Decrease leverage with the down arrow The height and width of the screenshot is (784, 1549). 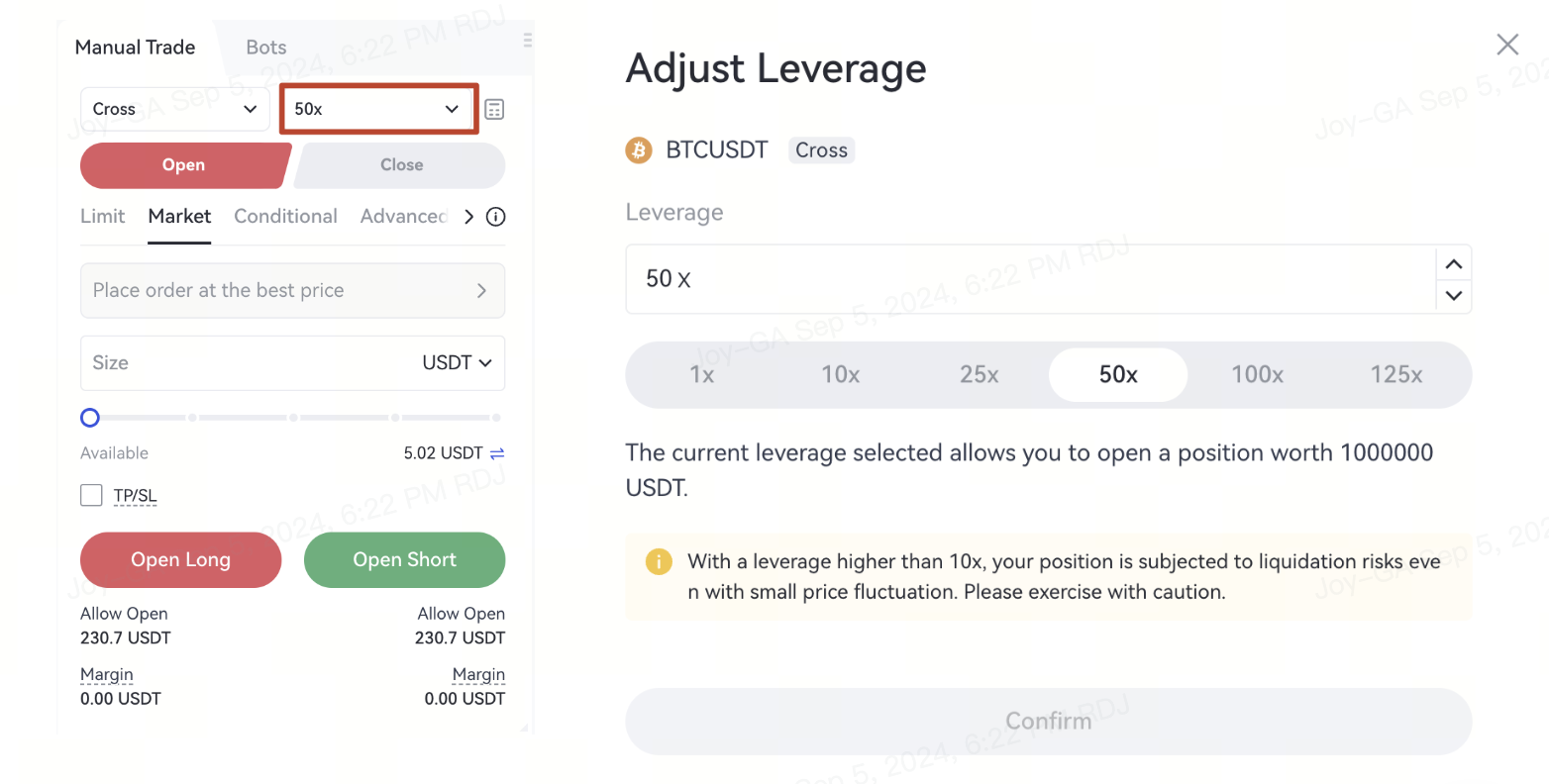[x=1454, y=295]
